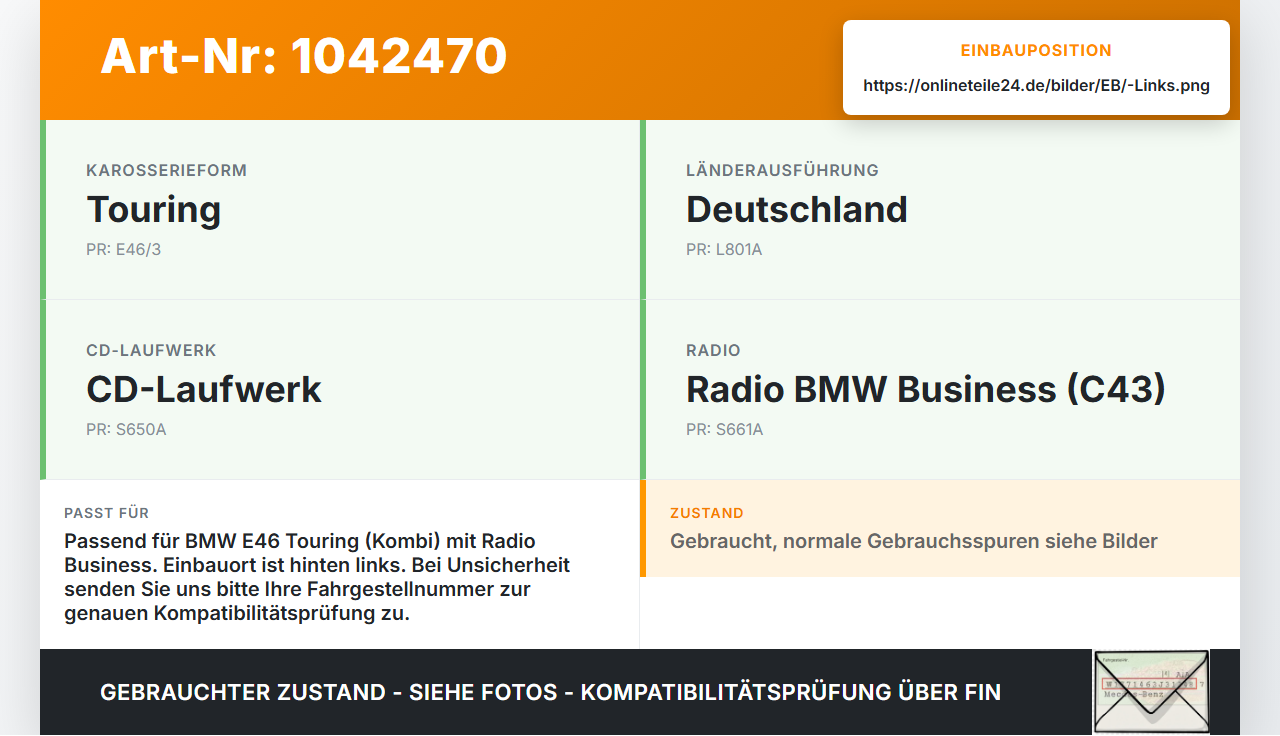Viewport: 1280px width, 736px height.
Task: Select the Art-Nr: 1042470 title
Action: tap(304, 56)
